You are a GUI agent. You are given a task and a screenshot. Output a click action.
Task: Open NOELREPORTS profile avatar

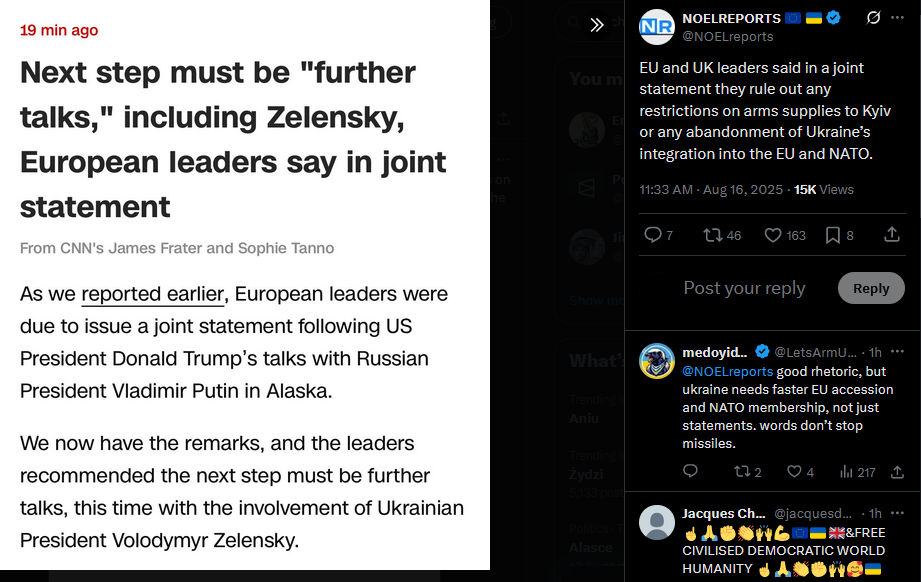click(x=656, y=27)
